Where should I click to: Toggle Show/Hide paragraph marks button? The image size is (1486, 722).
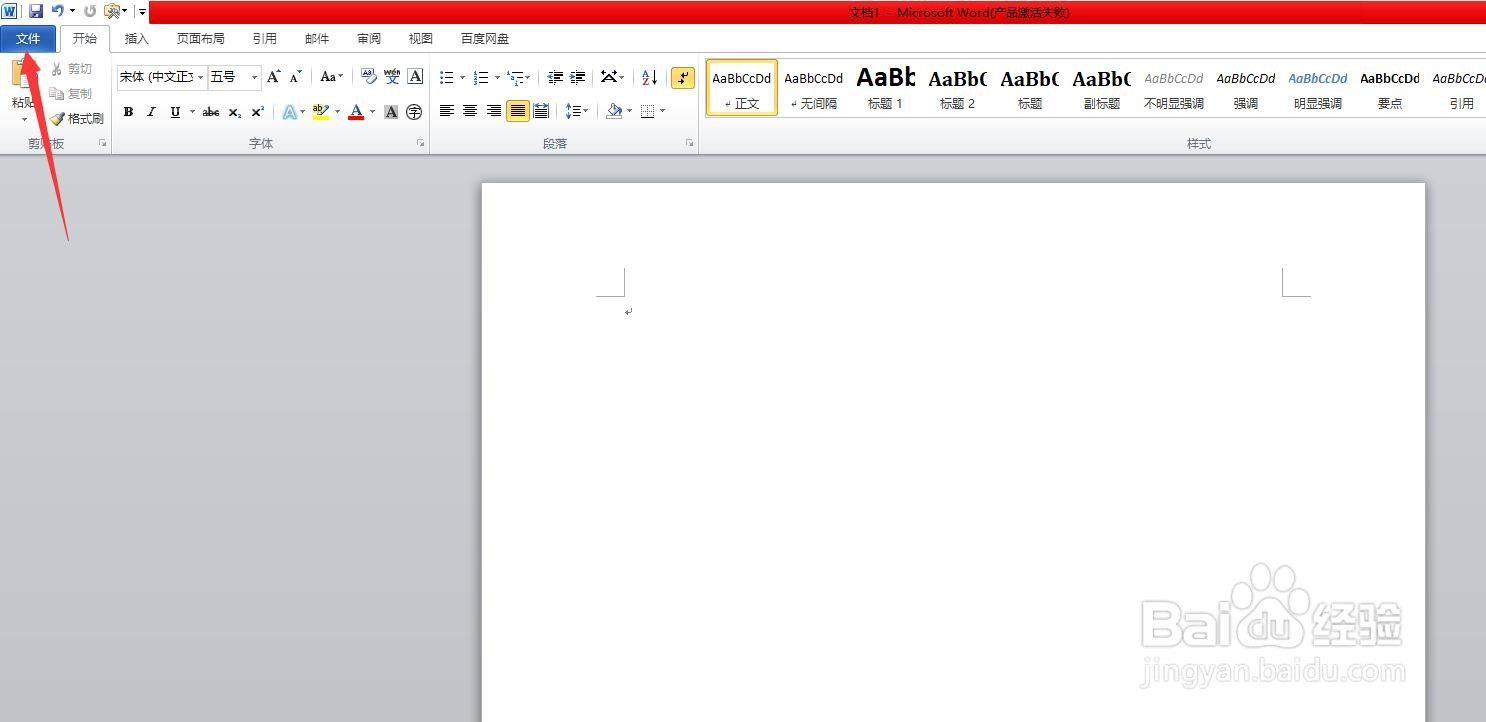683,77
